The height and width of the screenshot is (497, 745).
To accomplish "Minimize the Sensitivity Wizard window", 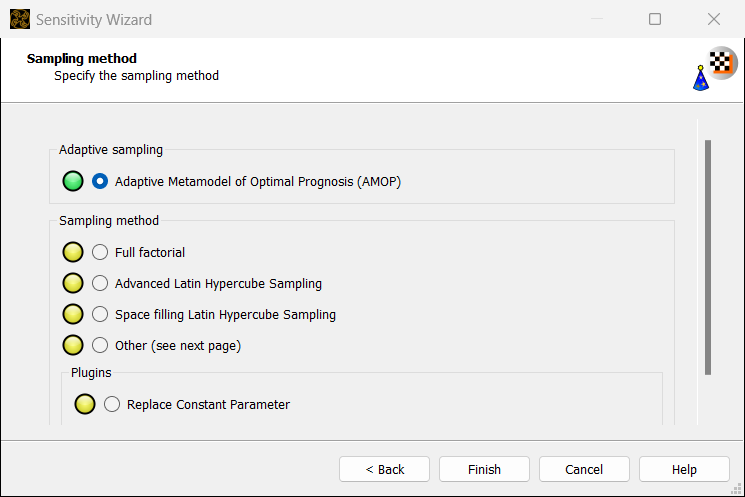I will [x=597, y=19].
